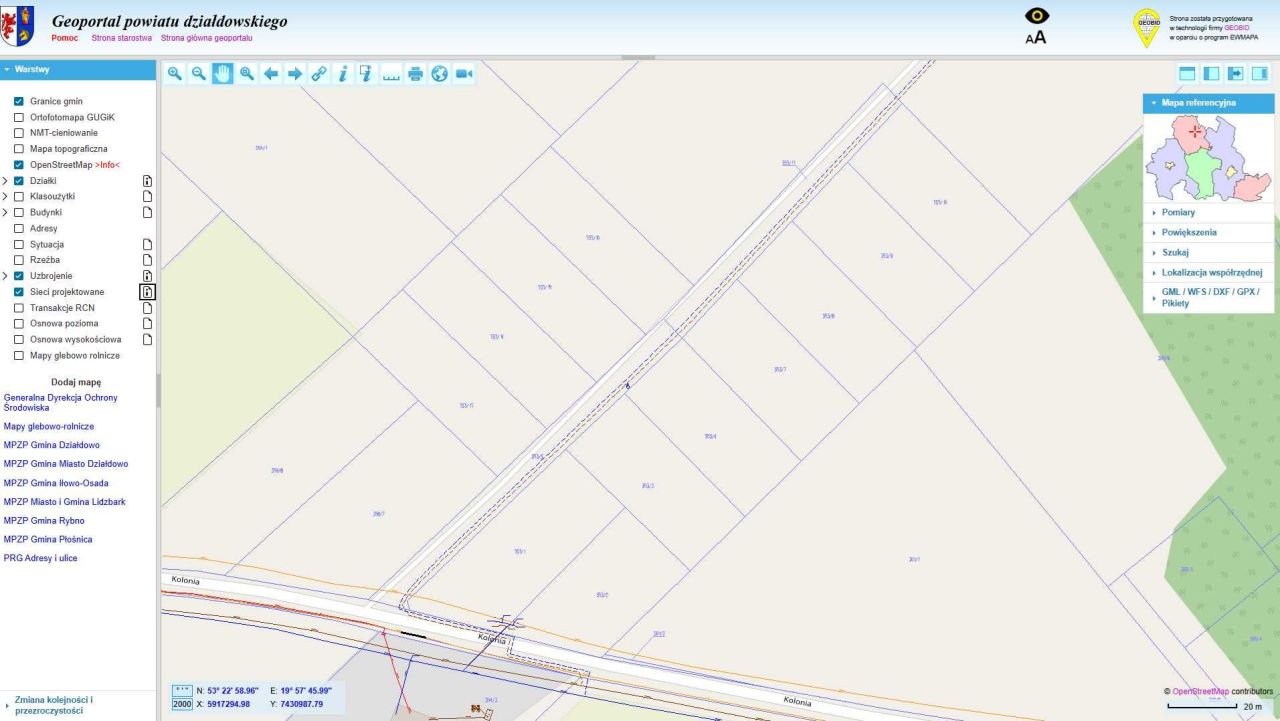The height and width of the screenshot is (721, 1280).
Task: Add the Mapy glebowo-rolnicze map link
Action: coord(49,426)
